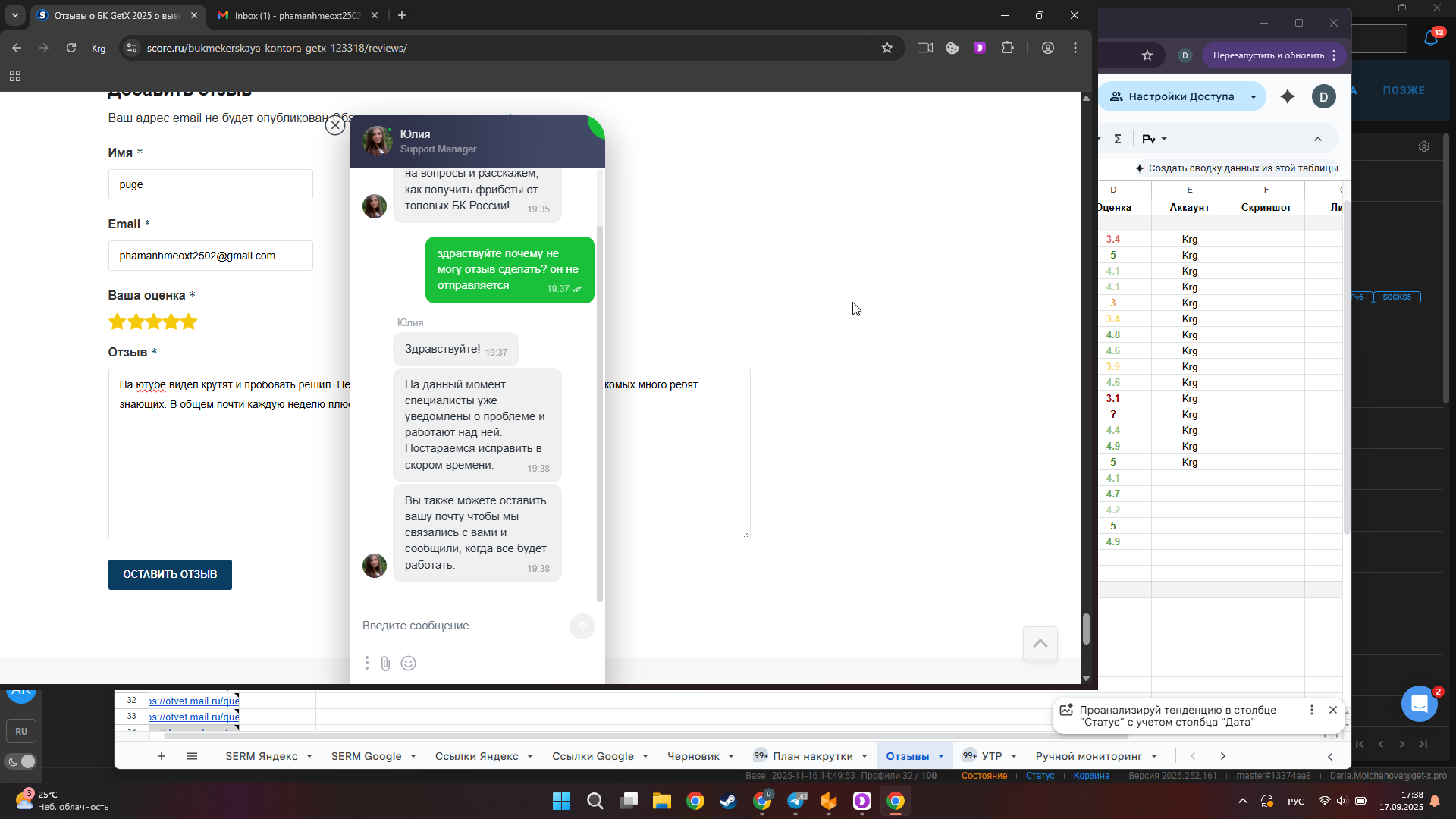The width and height of the screenshot is (1456, 819).
Task: Close the Проанализируй тенденцию suggestion
Action: coord(1333,711)
